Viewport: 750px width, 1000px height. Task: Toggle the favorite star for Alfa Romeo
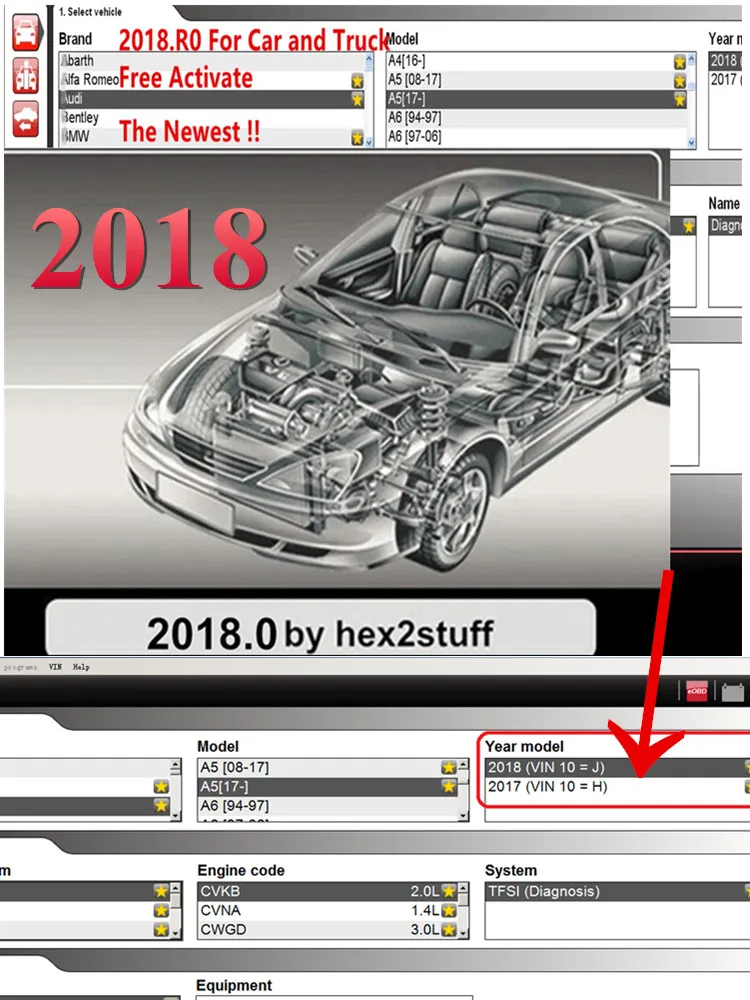pos(357,80)
